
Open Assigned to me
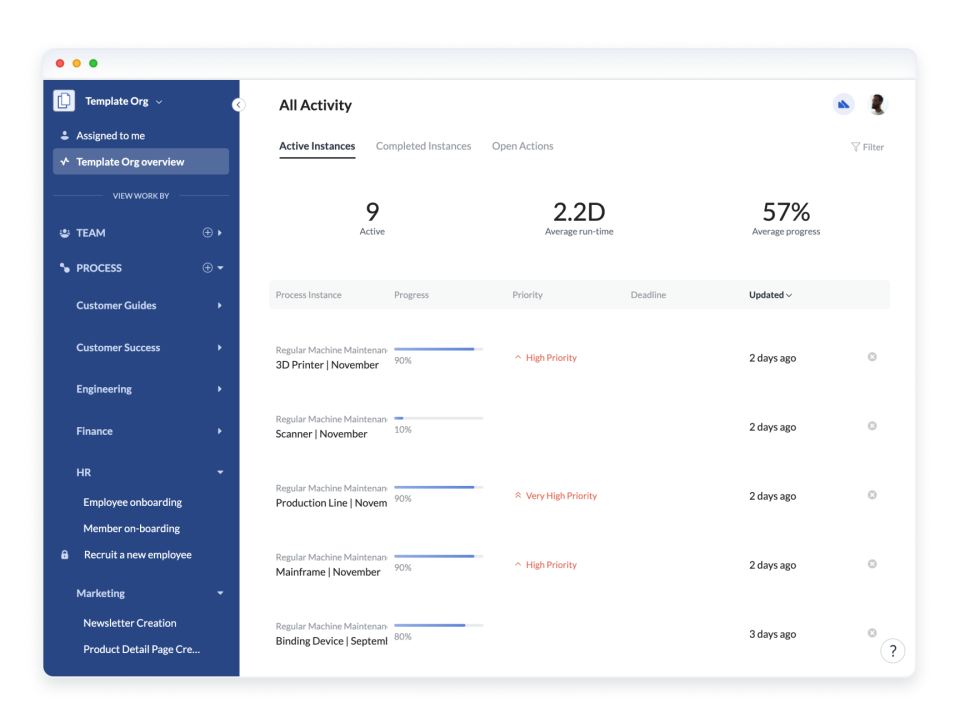[110, 135]
